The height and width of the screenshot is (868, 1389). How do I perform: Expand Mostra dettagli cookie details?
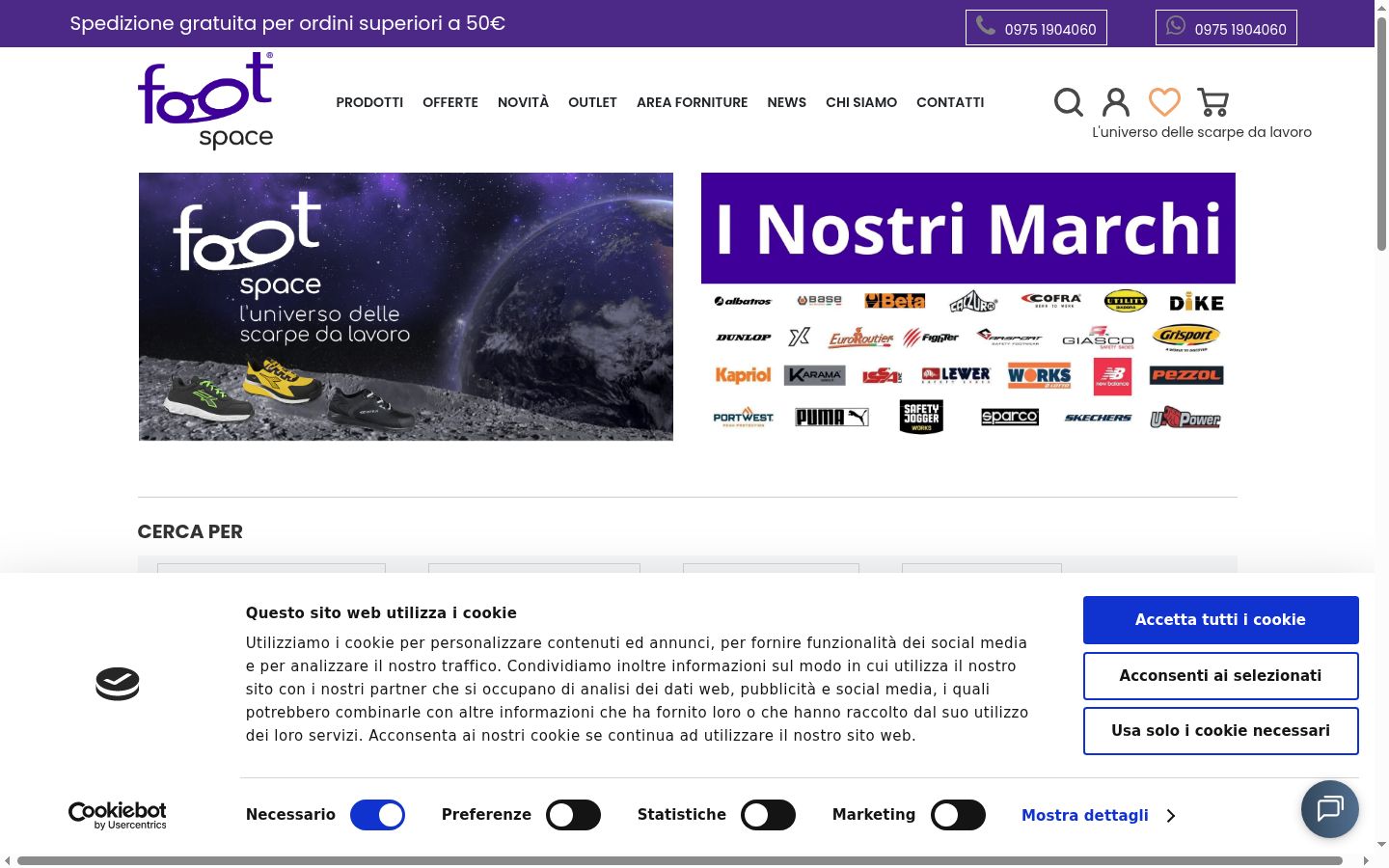[x=1098, y=816]
